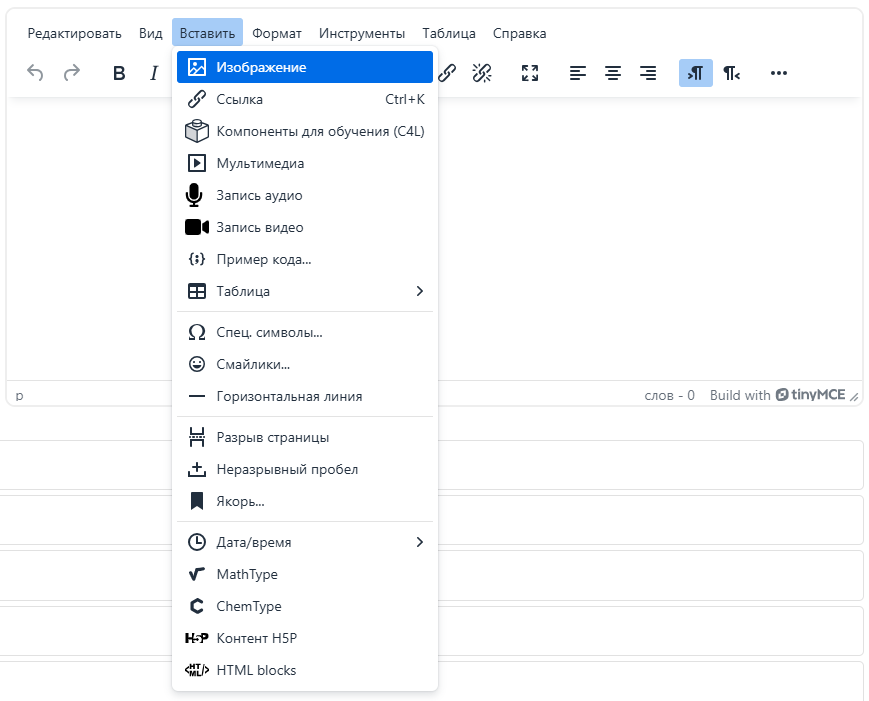Click the Undo arrow icon
Image resolution: width=869 pixels, height=701 pixels.
click(35, 73)
